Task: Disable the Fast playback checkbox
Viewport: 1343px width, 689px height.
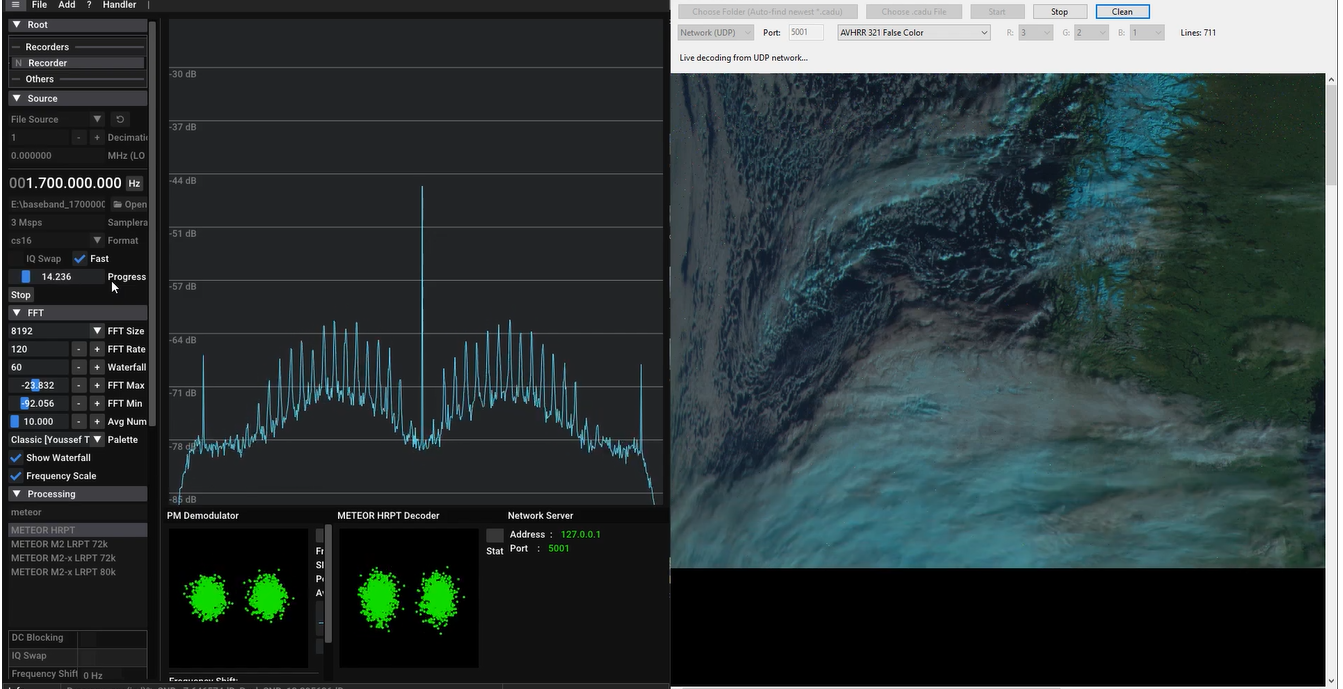Action: [x=80, y=258]
